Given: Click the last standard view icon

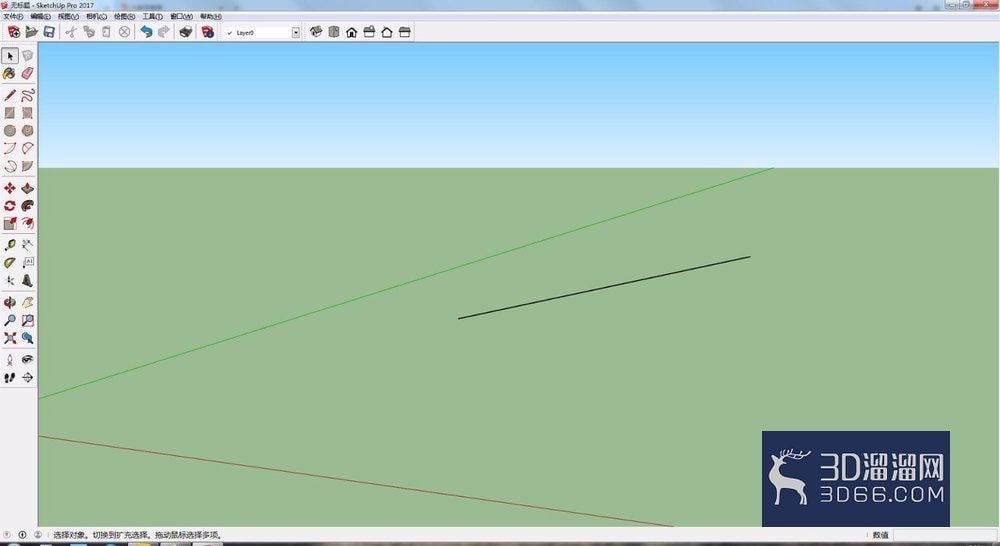Looking at the screenshot, I should (404, 32).
